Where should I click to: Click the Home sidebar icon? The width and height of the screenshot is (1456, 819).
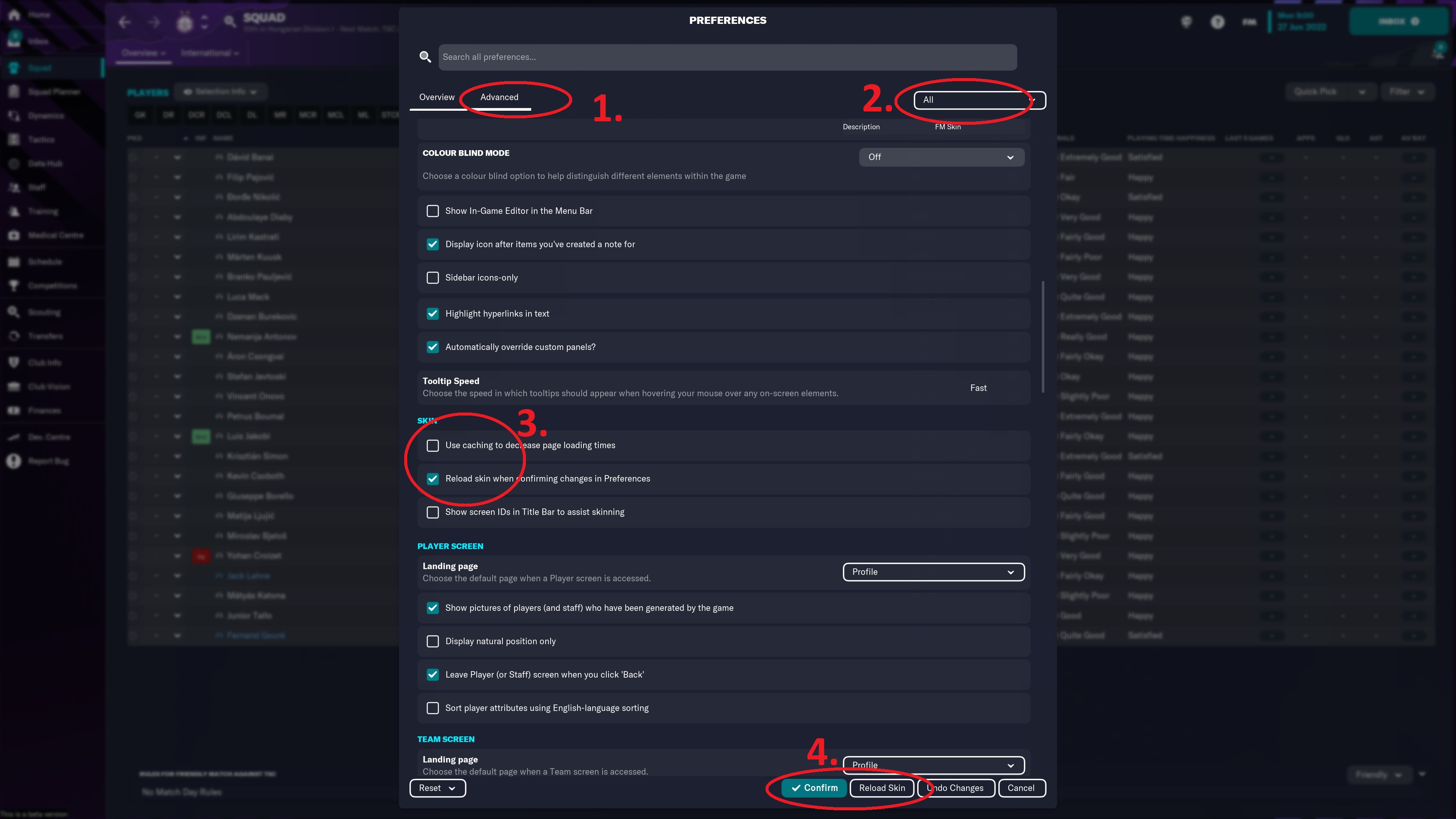pos(14,15)
